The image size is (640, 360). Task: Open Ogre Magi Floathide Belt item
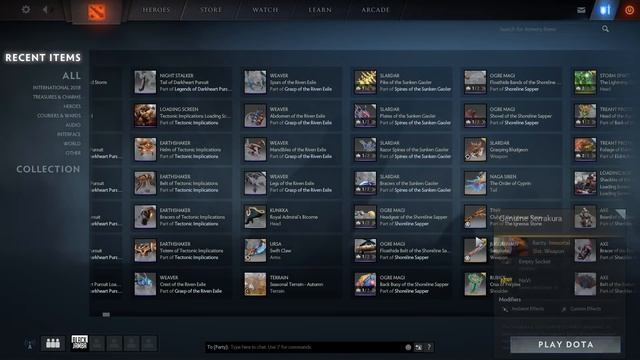click(x=402, y=250)
